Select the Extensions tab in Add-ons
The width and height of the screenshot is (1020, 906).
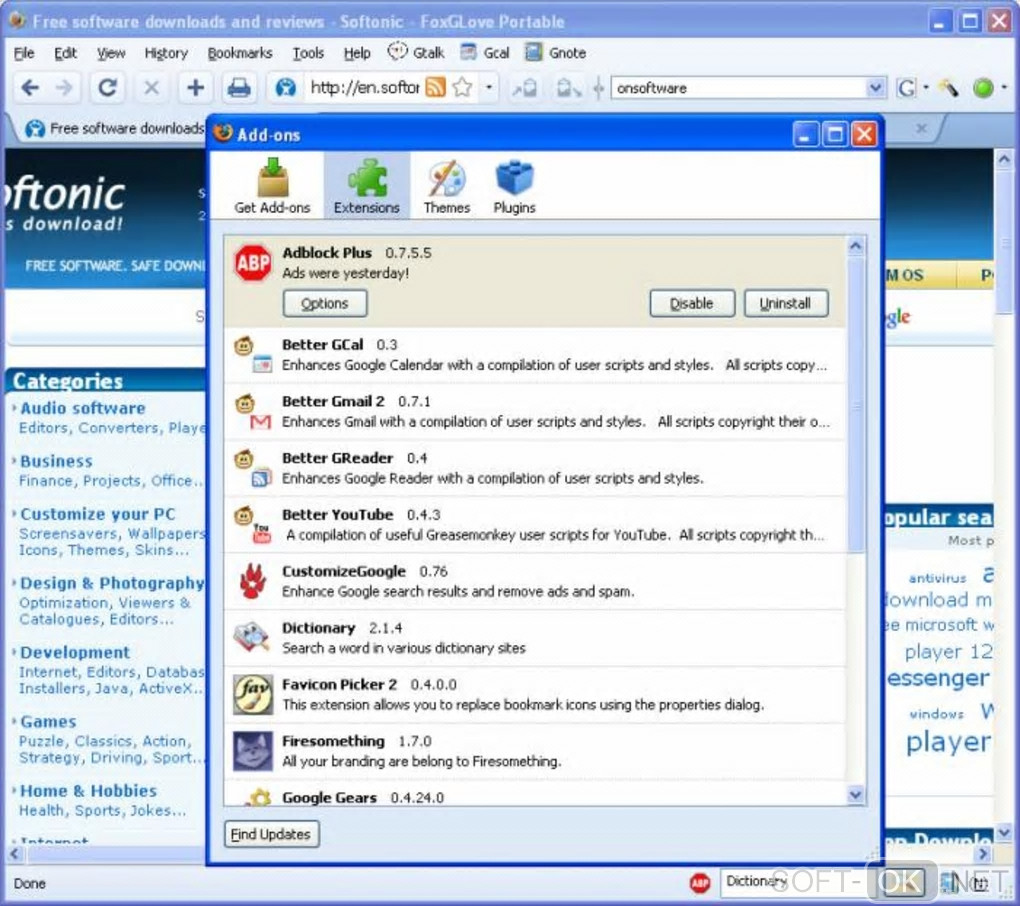[x=367, y=186]
